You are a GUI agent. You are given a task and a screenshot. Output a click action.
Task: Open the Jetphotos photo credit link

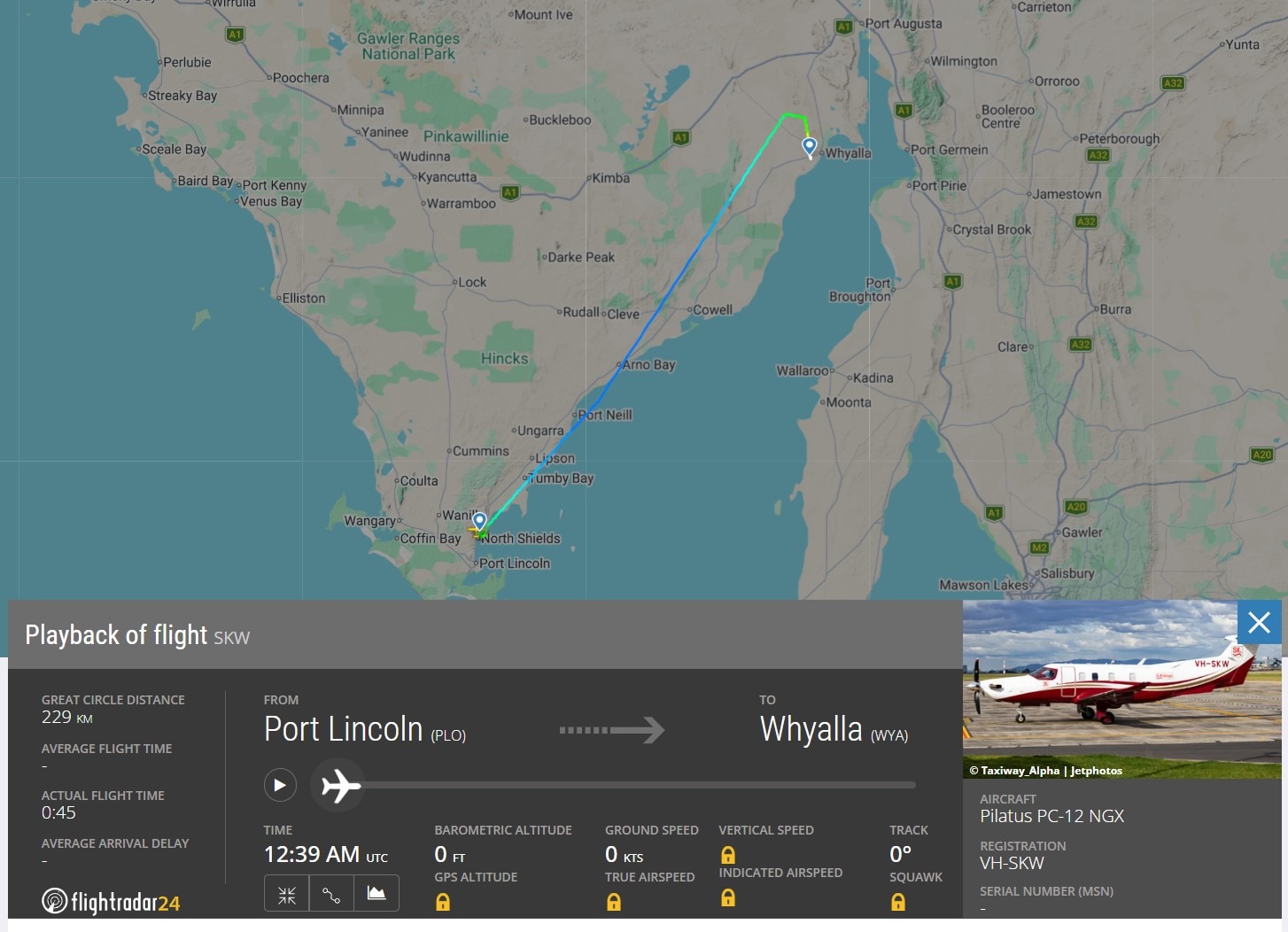pos(1096,770)
